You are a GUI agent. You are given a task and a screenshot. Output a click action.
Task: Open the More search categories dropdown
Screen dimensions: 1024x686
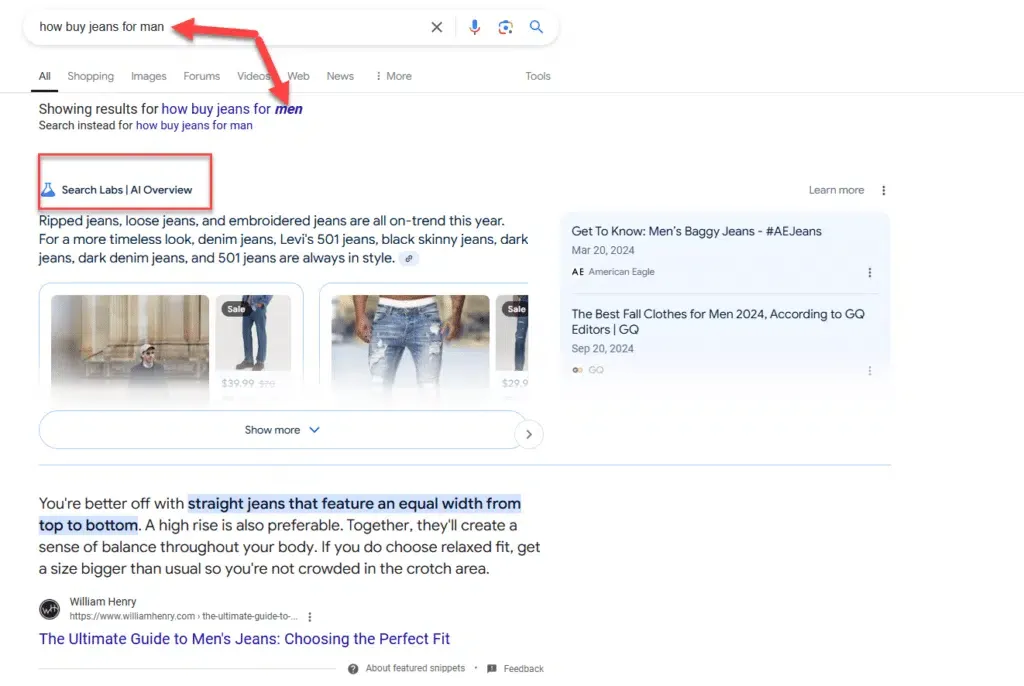392,76
